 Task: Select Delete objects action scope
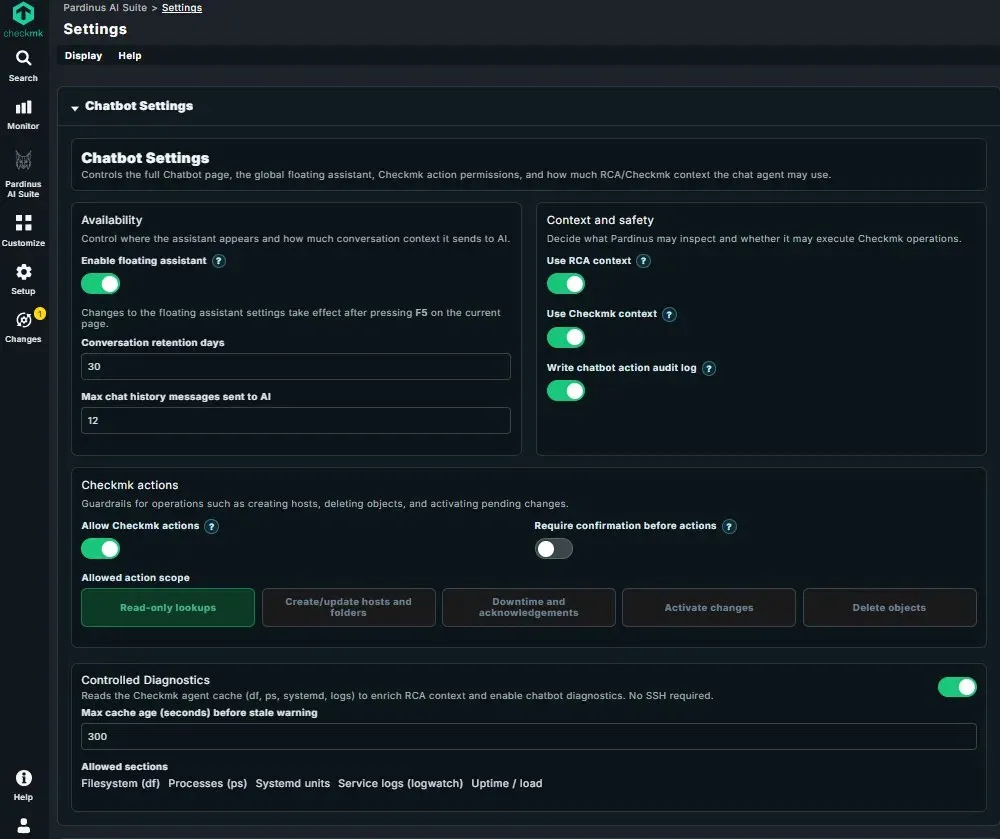tap(890, 608)
